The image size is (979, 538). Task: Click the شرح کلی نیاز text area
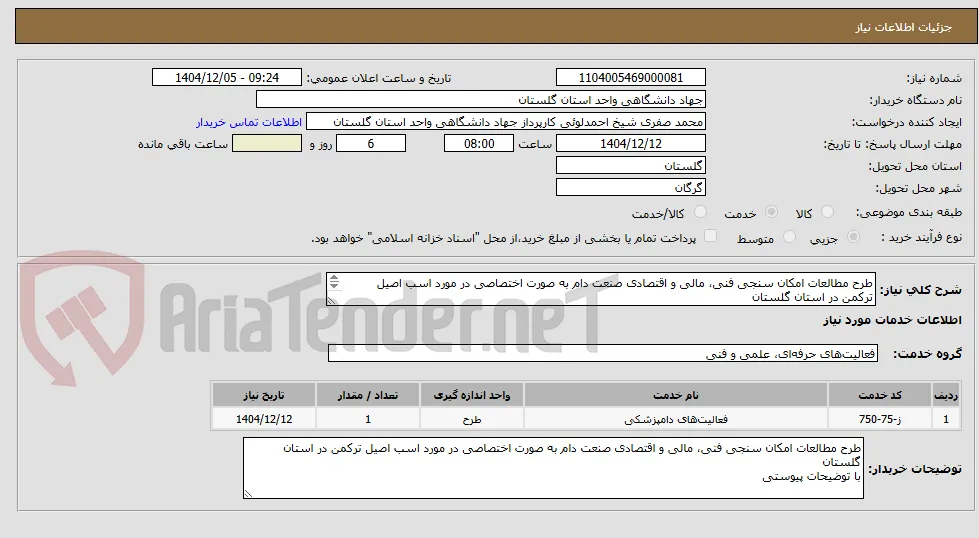pos(601,289)
